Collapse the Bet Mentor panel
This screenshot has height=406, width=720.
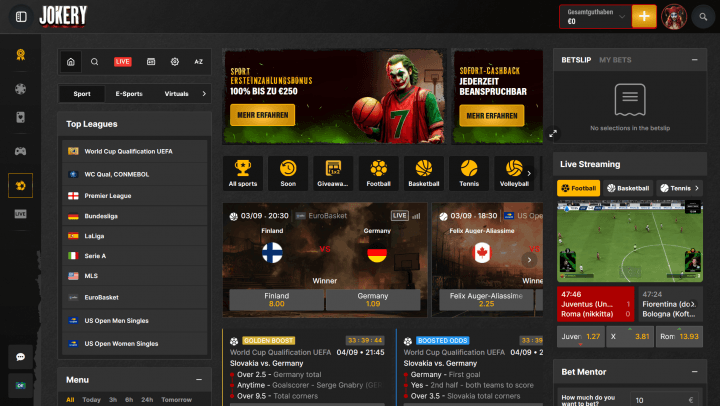(x=694, y=372)
